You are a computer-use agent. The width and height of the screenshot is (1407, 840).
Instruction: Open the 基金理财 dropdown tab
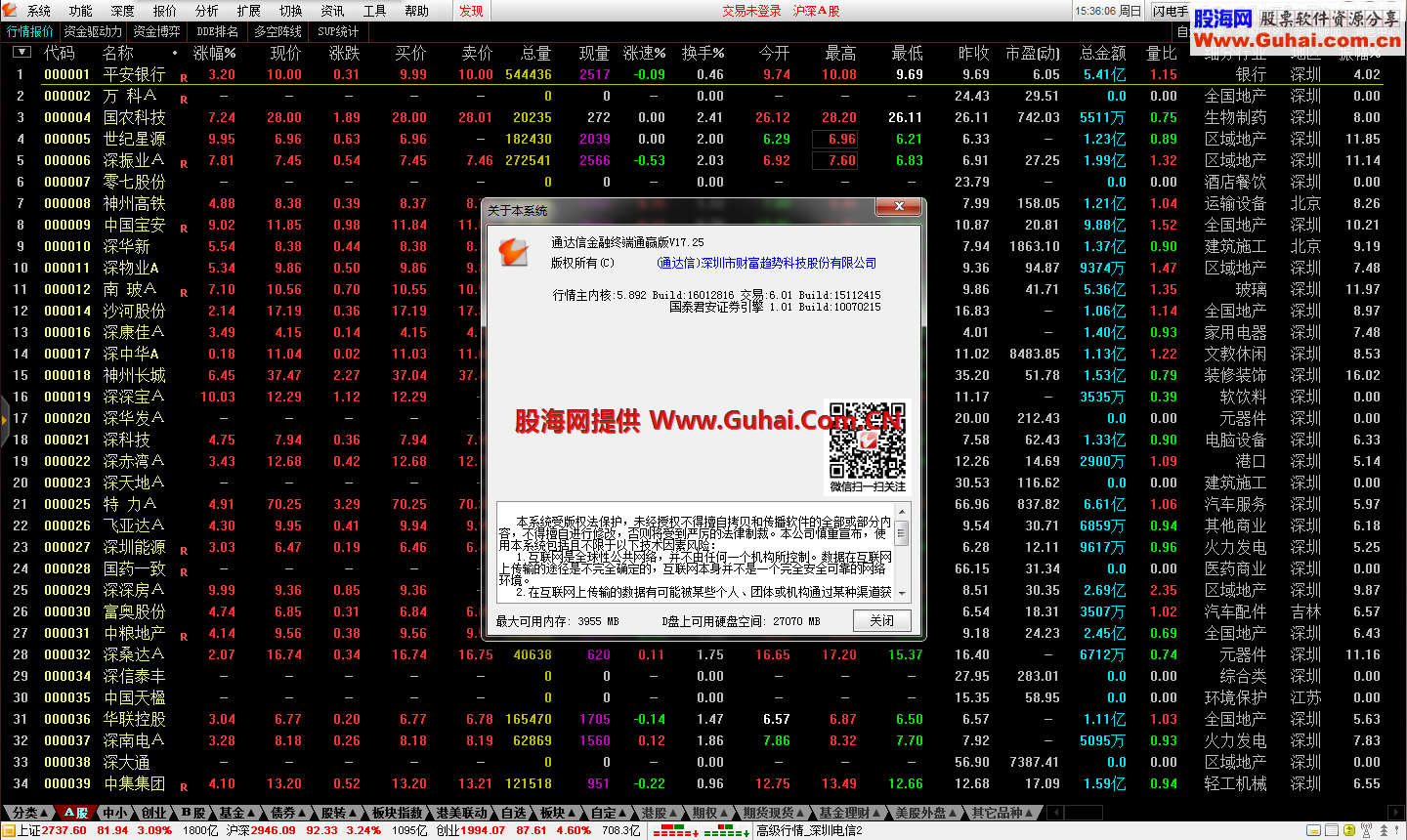click(850, 813)
